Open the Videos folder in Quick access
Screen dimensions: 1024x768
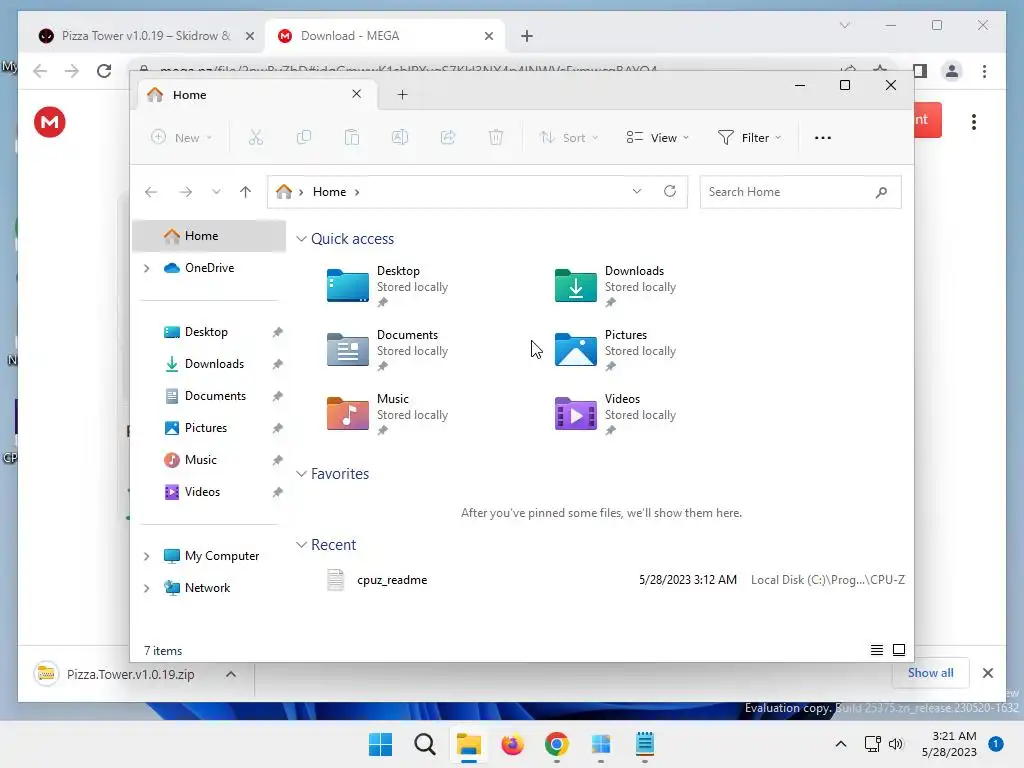pos(616,414)
